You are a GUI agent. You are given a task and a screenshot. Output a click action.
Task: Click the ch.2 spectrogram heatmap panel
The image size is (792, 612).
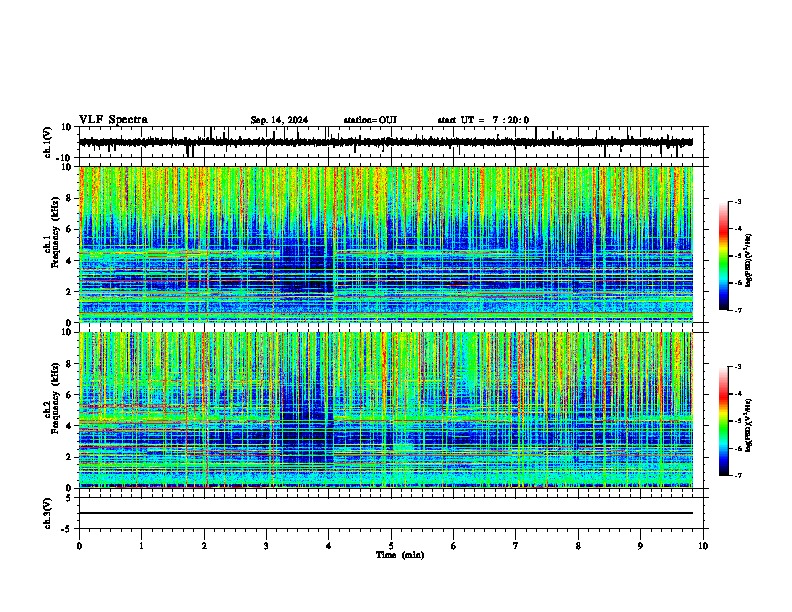coord(385,410)
